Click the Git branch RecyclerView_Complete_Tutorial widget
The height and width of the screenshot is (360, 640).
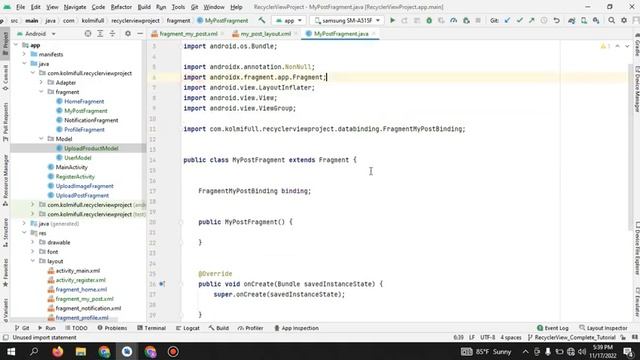571,338
